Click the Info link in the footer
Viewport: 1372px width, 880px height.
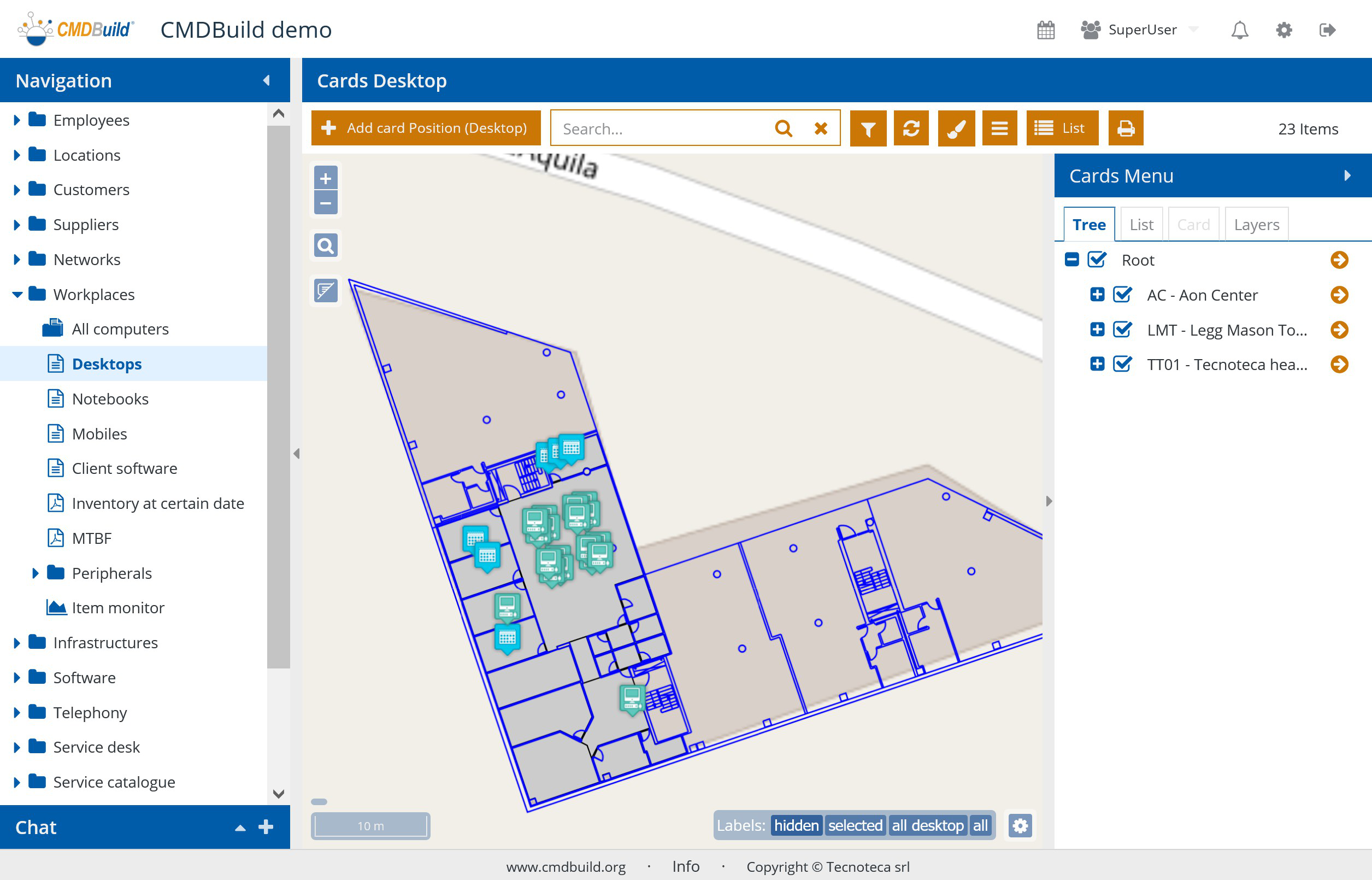[x=685, y=866]
